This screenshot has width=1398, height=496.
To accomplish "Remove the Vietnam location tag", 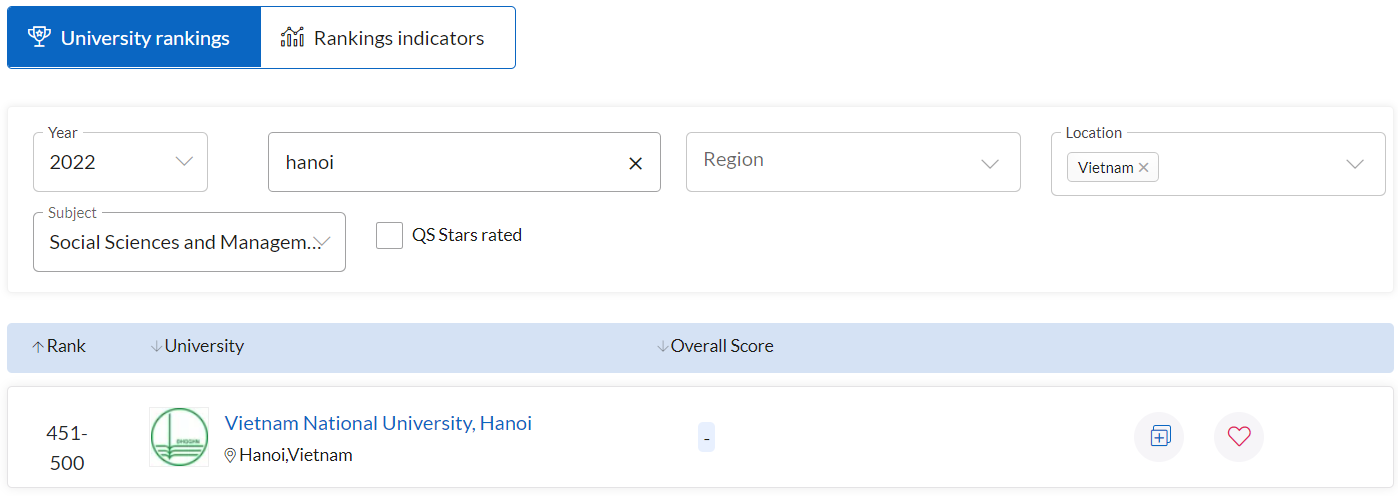I will tap(1143, 168).
